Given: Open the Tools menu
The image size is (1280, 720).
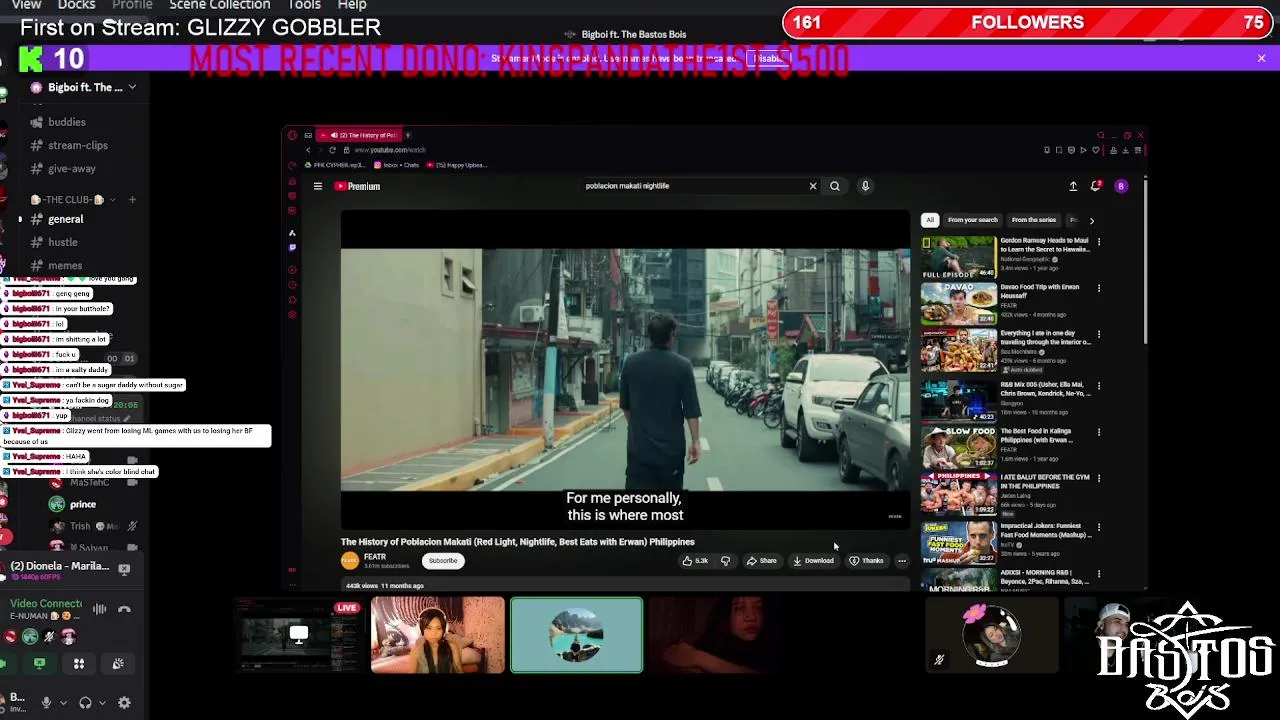Looking at the screenshot, I should click(x=304, y=5).
